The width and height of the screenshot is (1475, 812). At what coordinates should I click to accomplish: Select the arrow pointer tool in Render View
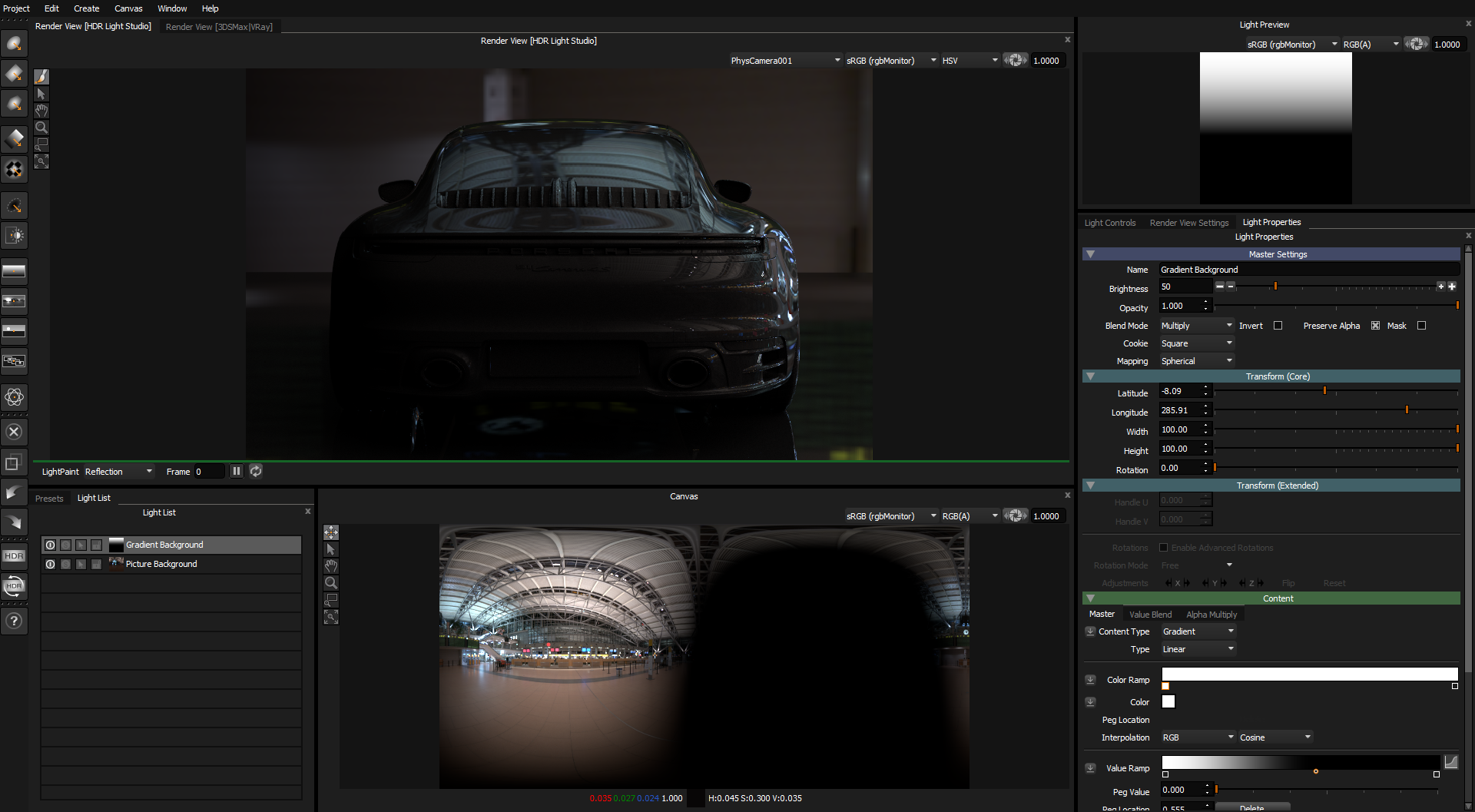[x=41, y=94]
